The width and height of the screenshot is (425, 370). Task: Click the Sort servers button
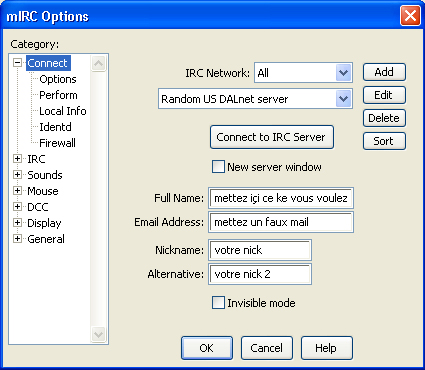coord(384,141)
